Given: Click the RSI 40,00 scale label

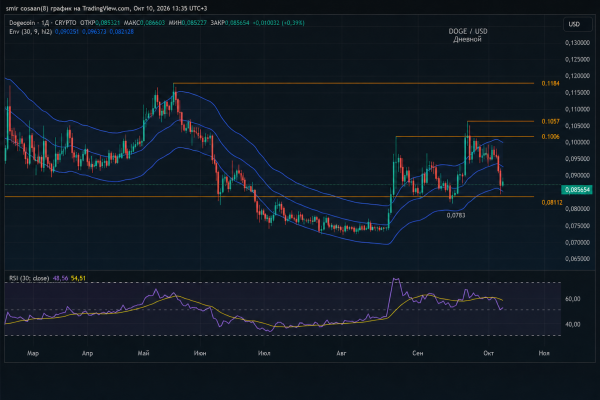Looking at the screenshot, I should (572, 324).
